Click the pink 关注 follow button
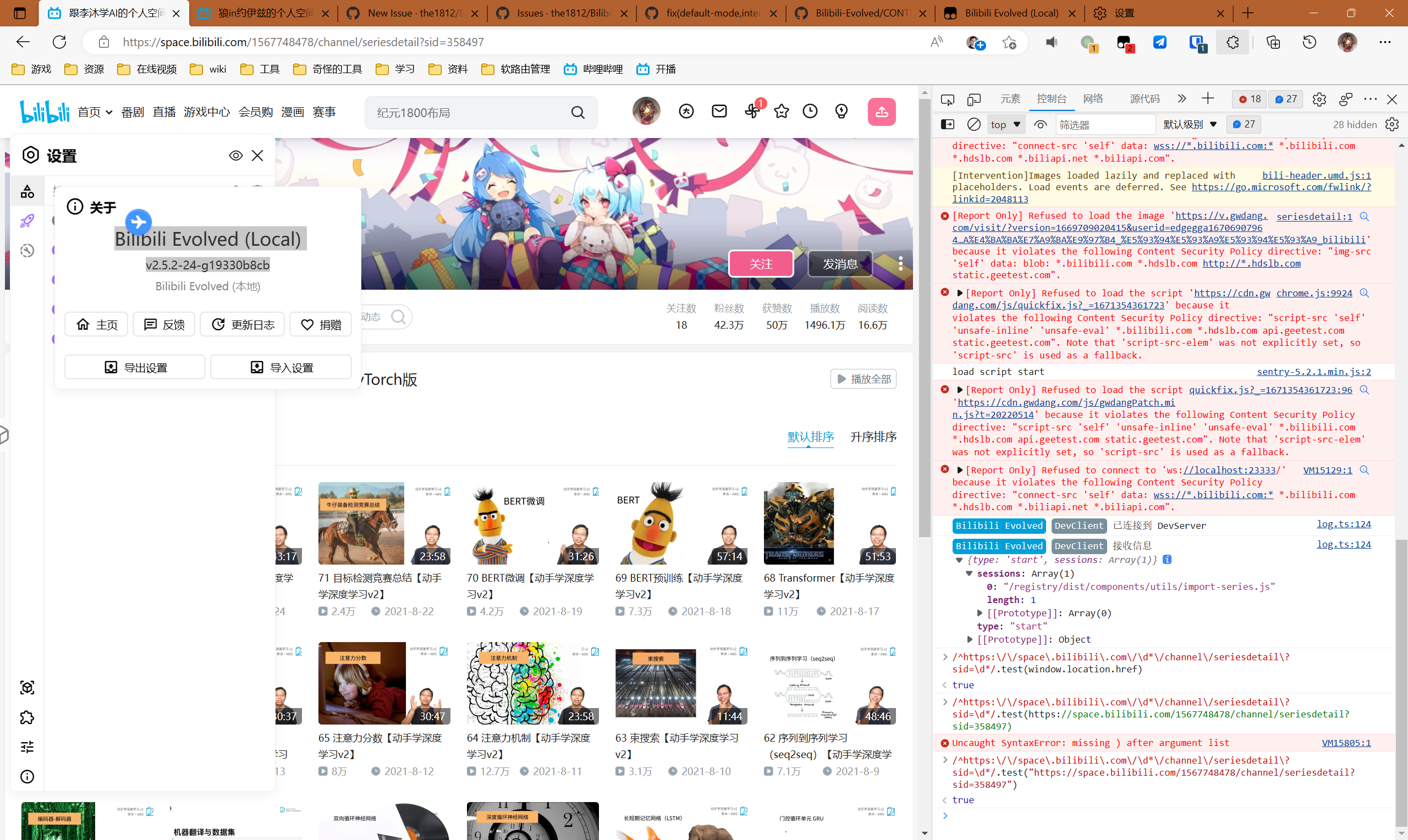This screenshot has width=1408, height=840. pos(760,263)
